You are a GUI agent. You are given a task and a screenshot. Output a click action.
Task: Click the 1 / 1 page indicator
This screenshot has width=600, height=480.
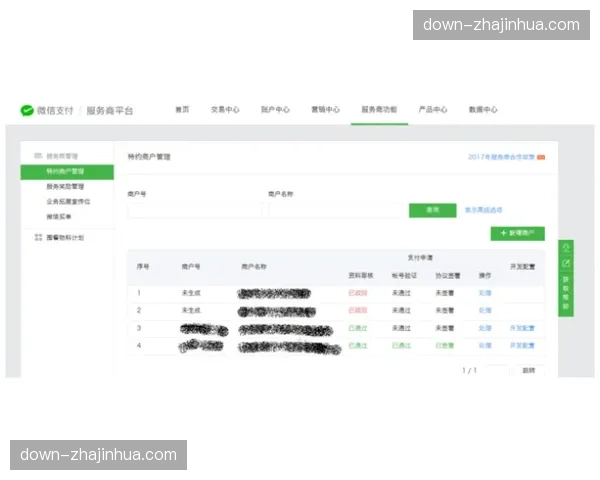469,370
